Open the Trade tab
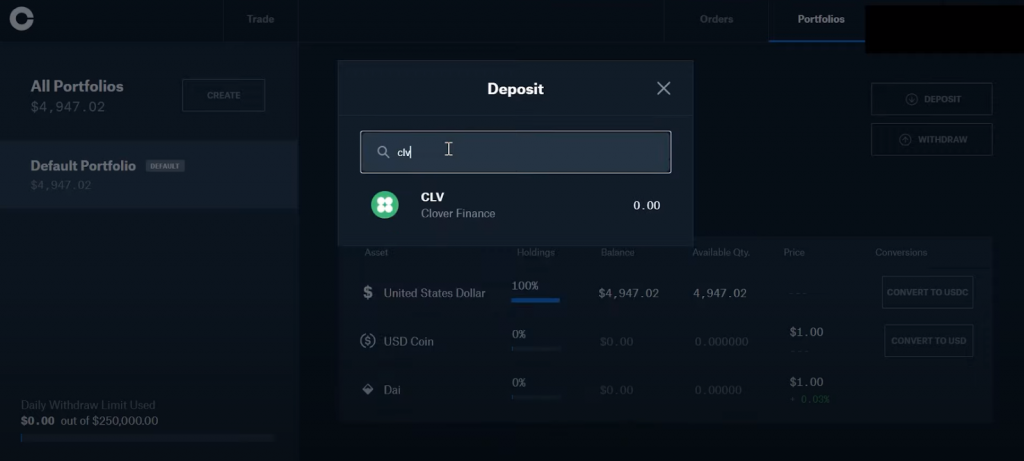 point(260,19)
